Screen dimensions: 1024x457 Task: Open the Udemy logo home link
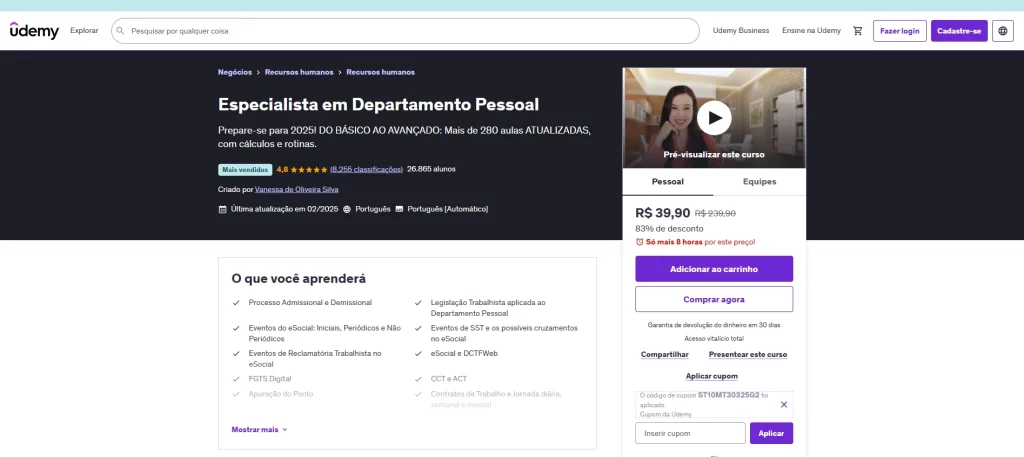[x=34, y=31]
